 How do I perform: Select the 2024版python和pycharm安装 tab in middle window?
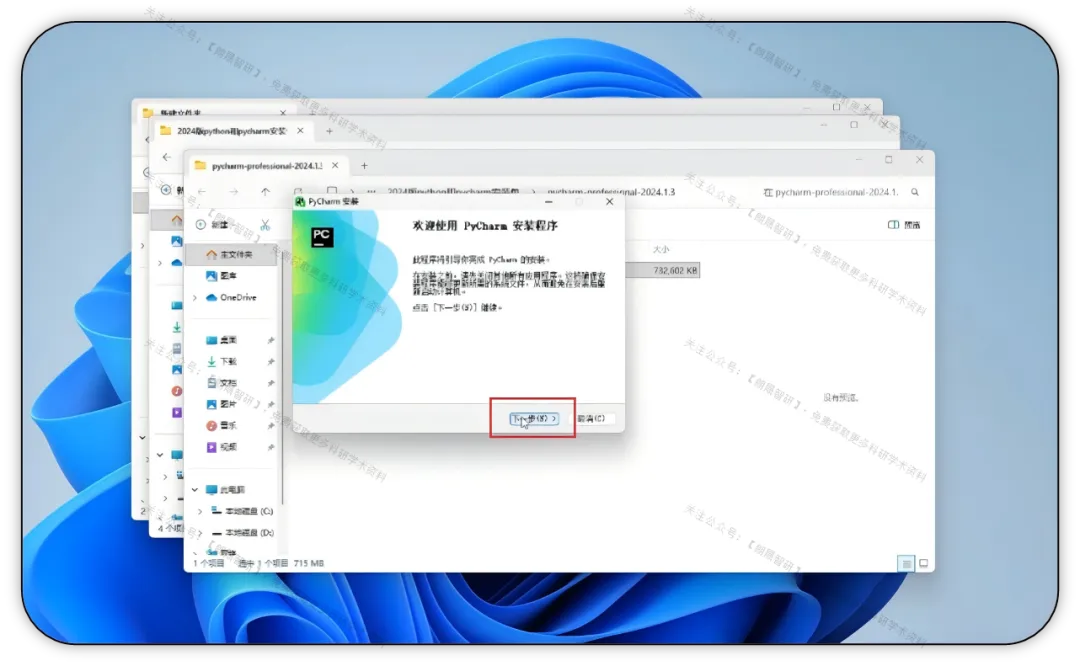click(x=231, y=131)
